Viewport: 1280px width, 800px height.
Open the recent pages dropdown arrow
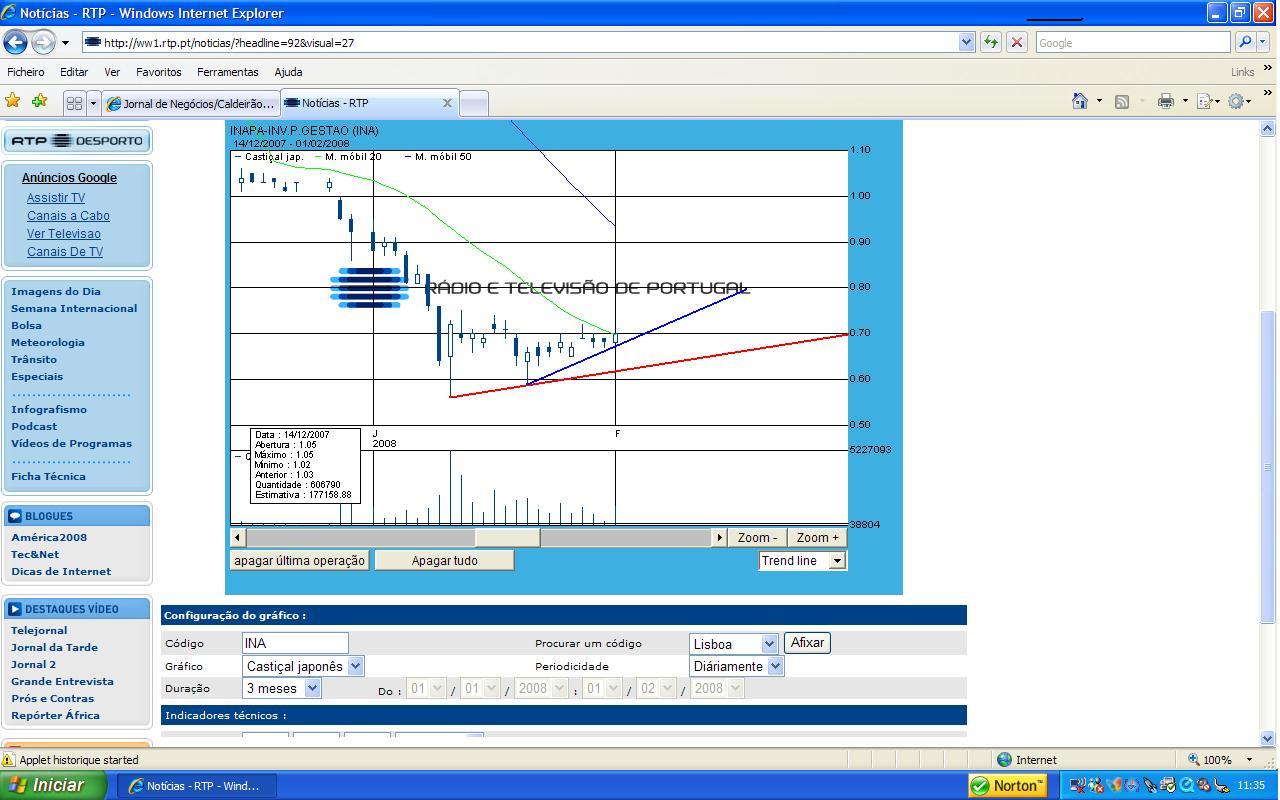(x=65, y=43)
